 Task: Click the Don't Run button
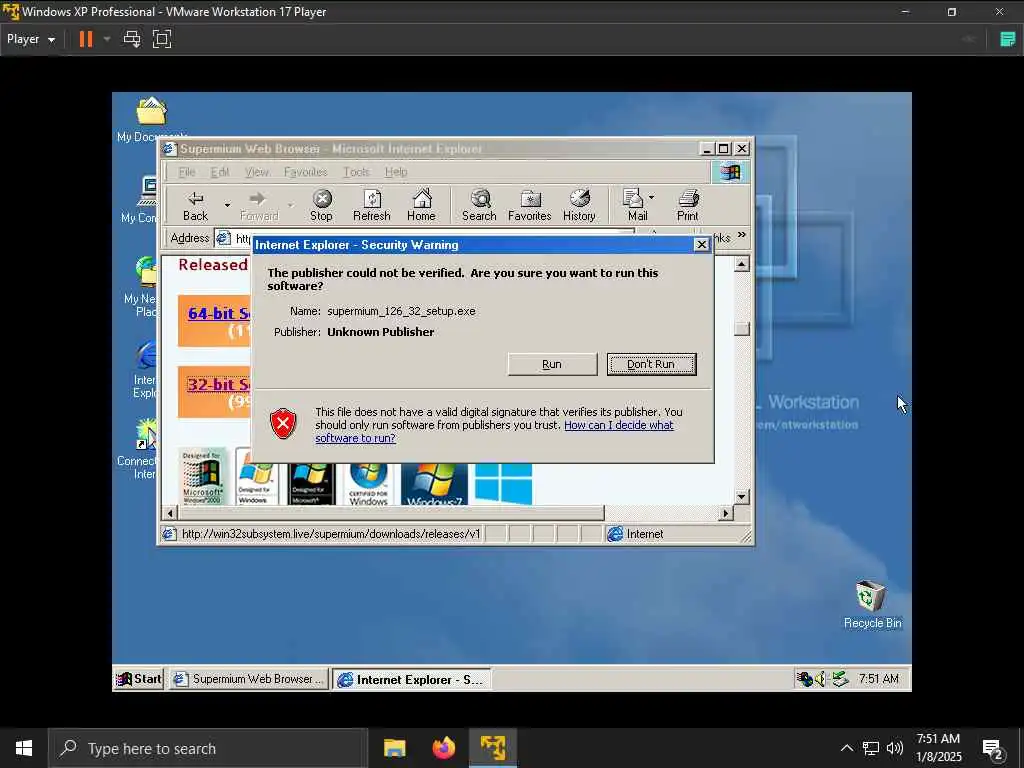pyautogui.click(x=651, y=364)
